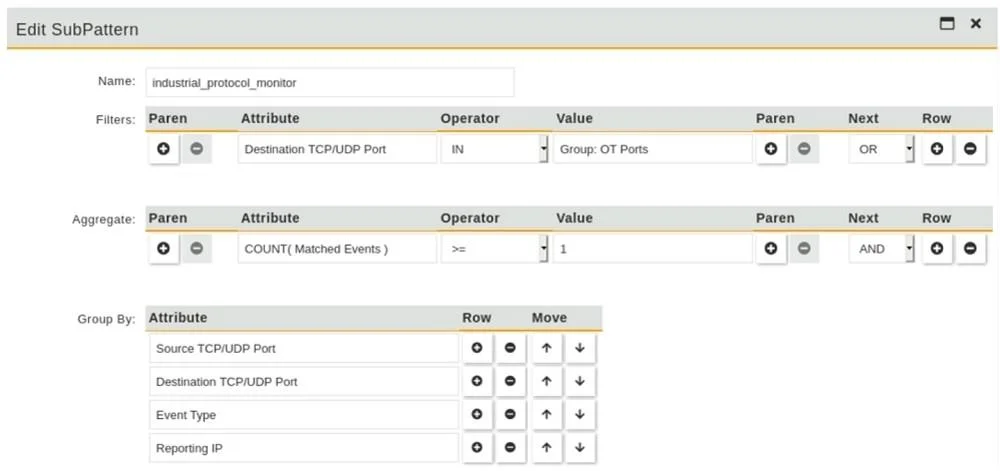Add row after Destination TCP/UDP Port group-by
This screenshot has height=471, width=1000.
pos(476,381)
